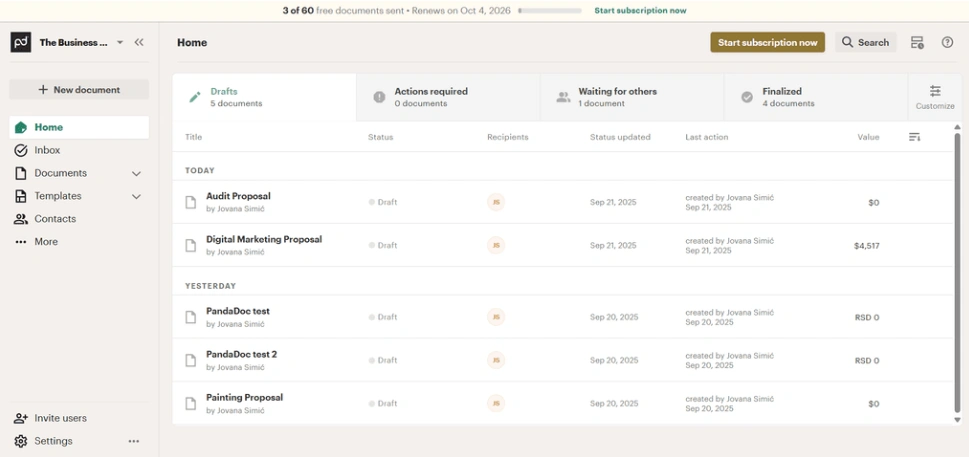969x457 pixels.
Task: Open the Audit Proposal document
Action: click(x=239, y=196)
